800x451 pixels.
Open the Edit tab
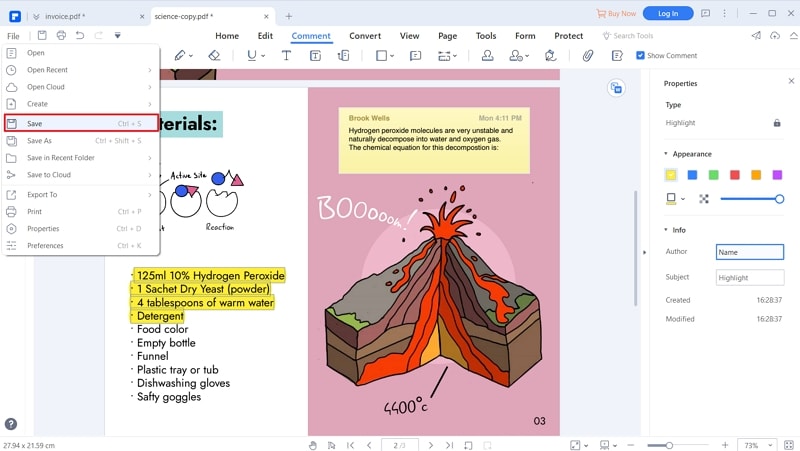[265, 36]
